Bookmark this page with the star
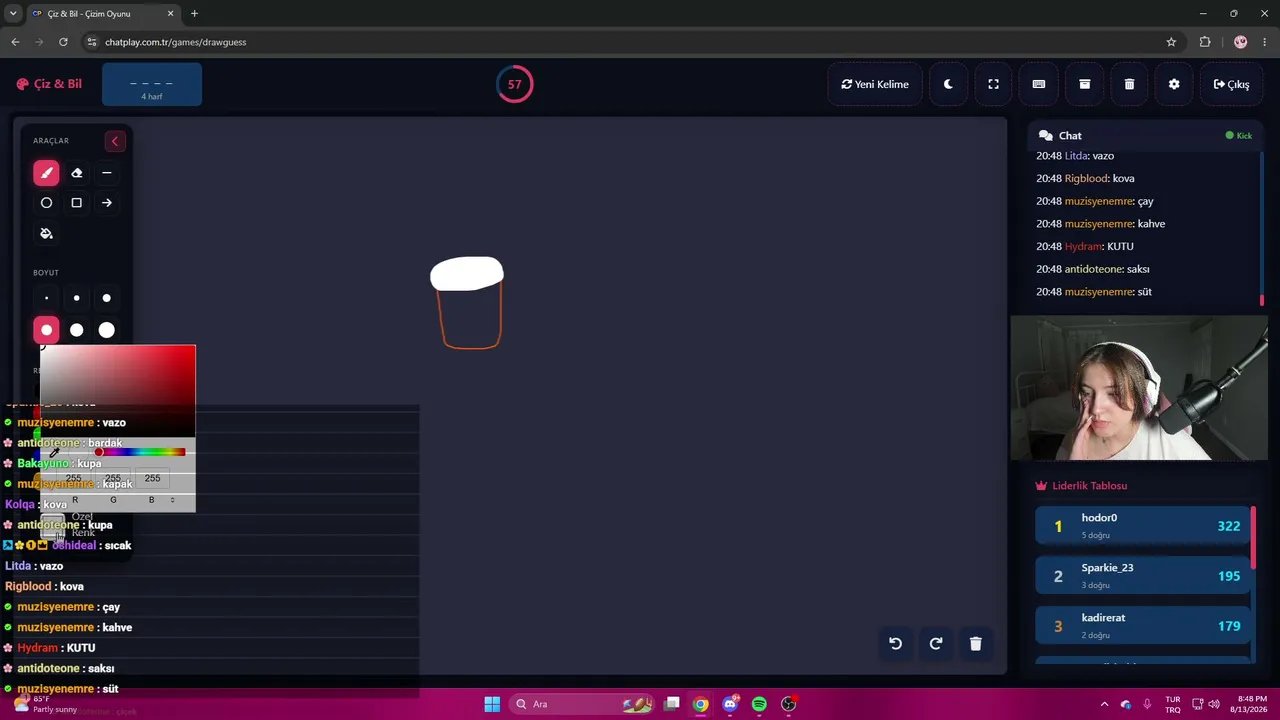 click(1171, 42)
